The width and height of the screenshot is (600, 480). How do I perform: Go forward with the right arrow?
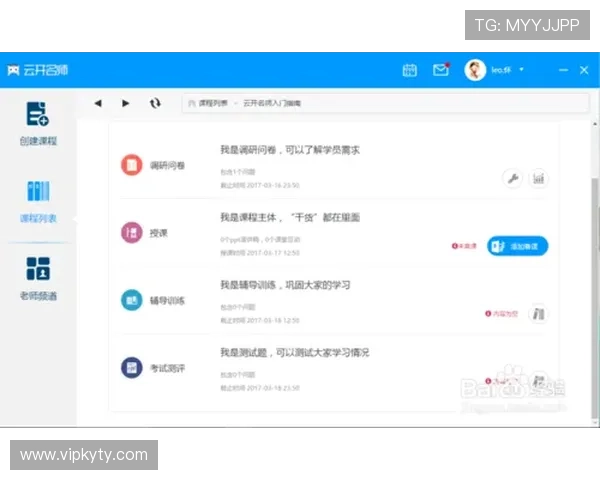coord(125,103)
